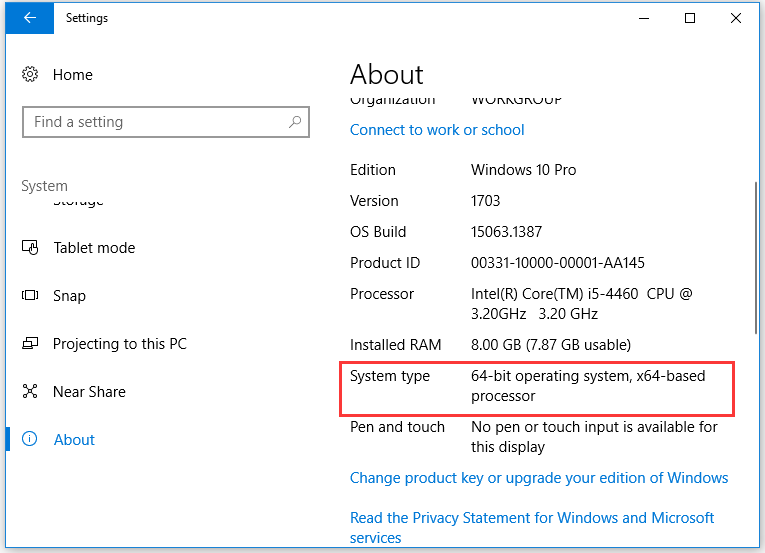Click the OS Build label
Screen dimensions: 765x553
point(378,231)
